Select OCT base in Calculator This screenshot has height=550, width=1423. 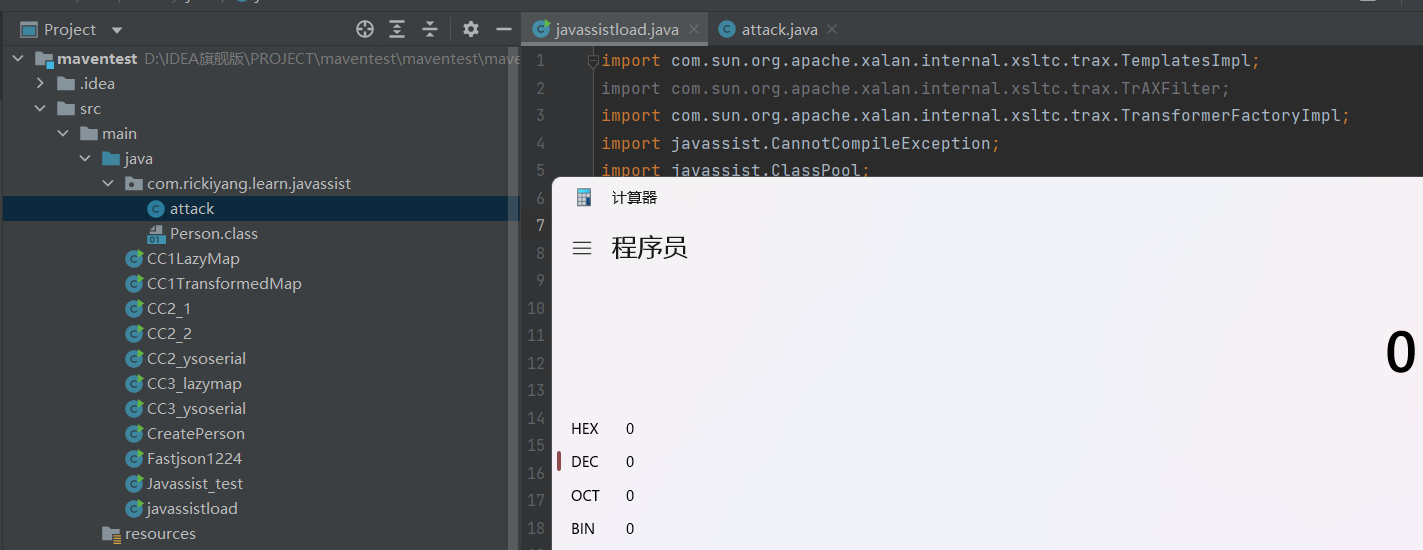tap(585, 496)
